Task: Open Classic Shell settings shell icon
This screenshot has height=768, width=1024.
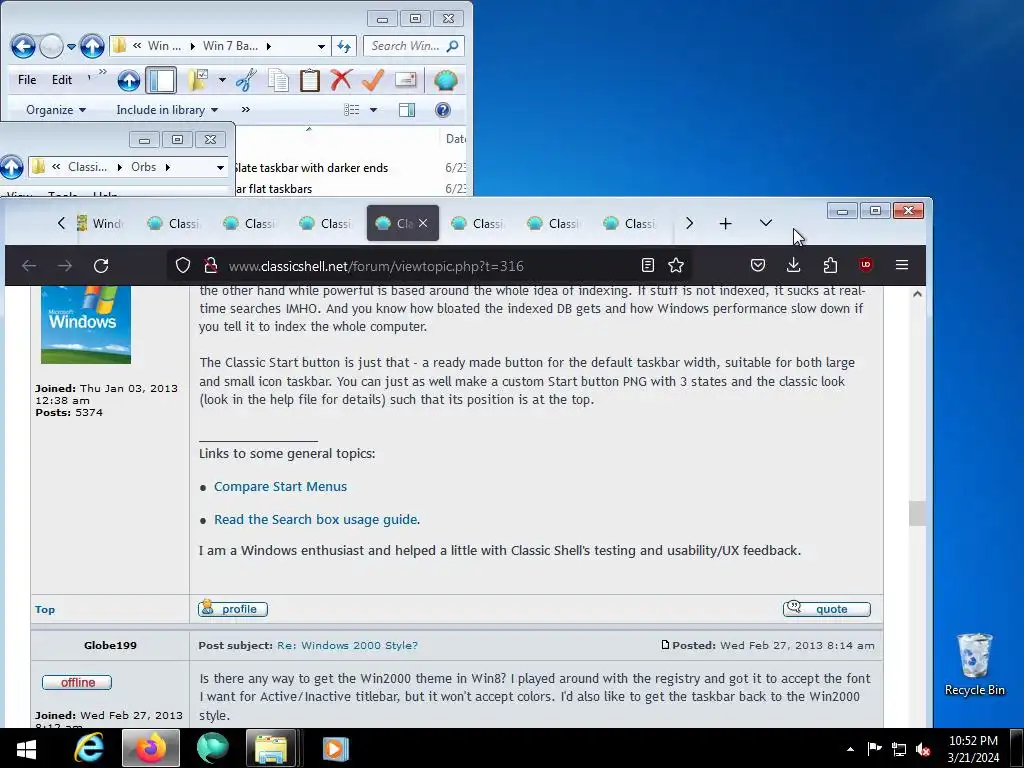Action: 445,80
